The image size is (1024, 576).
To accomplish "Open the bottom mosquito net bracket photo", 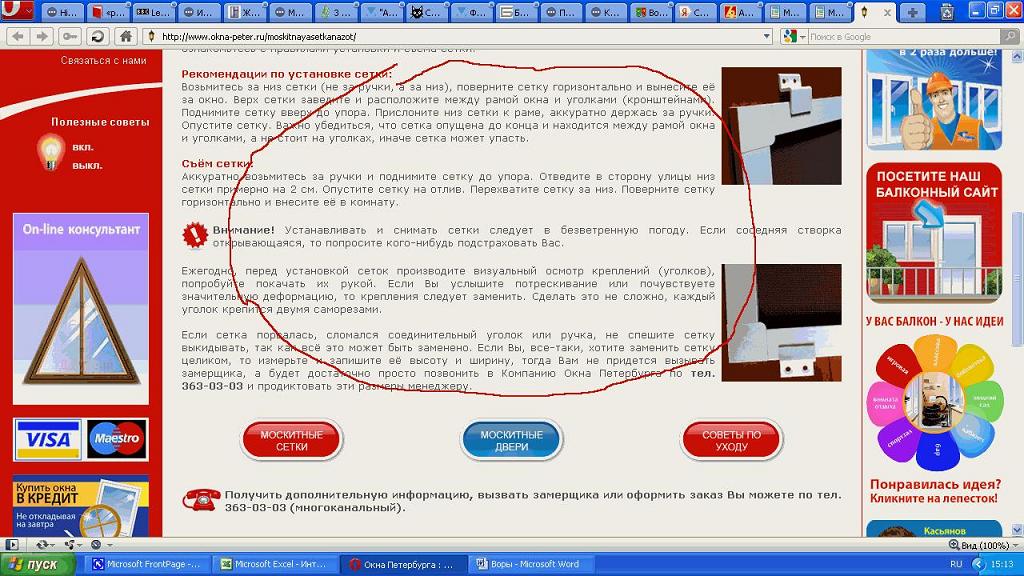I will [x=782, y=323].
